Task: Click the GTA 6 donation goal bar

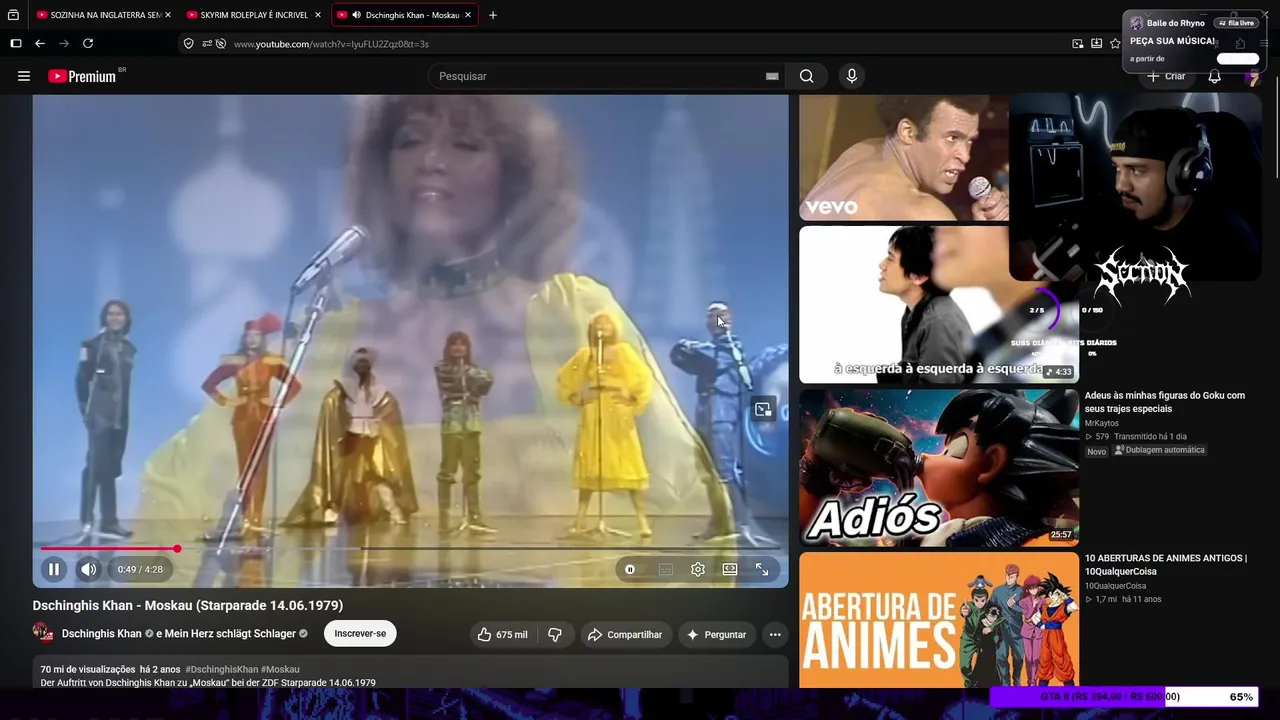Action: (1123, 697)
